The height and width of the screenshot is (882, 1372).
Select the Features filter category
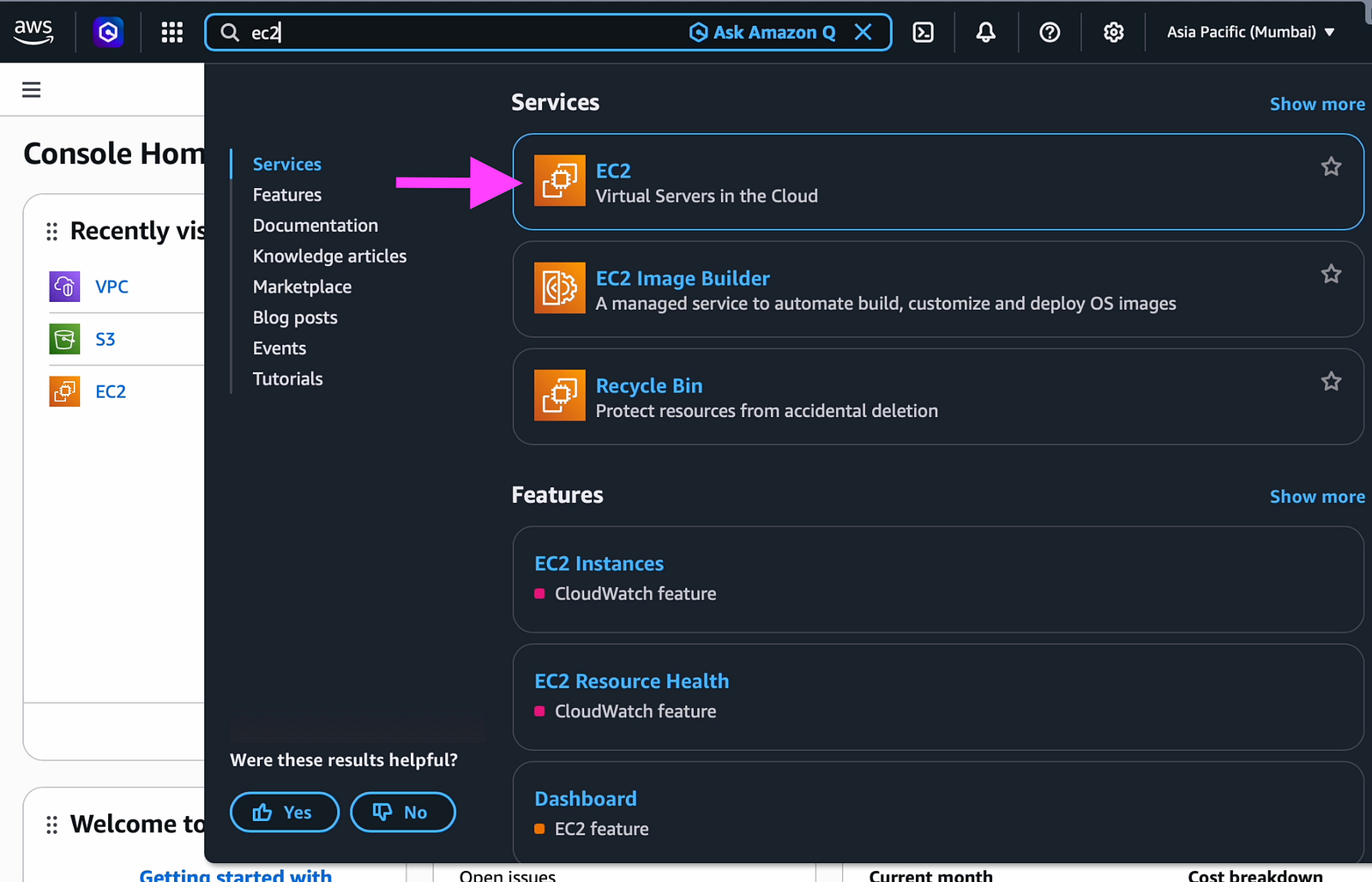click(287, 195)
